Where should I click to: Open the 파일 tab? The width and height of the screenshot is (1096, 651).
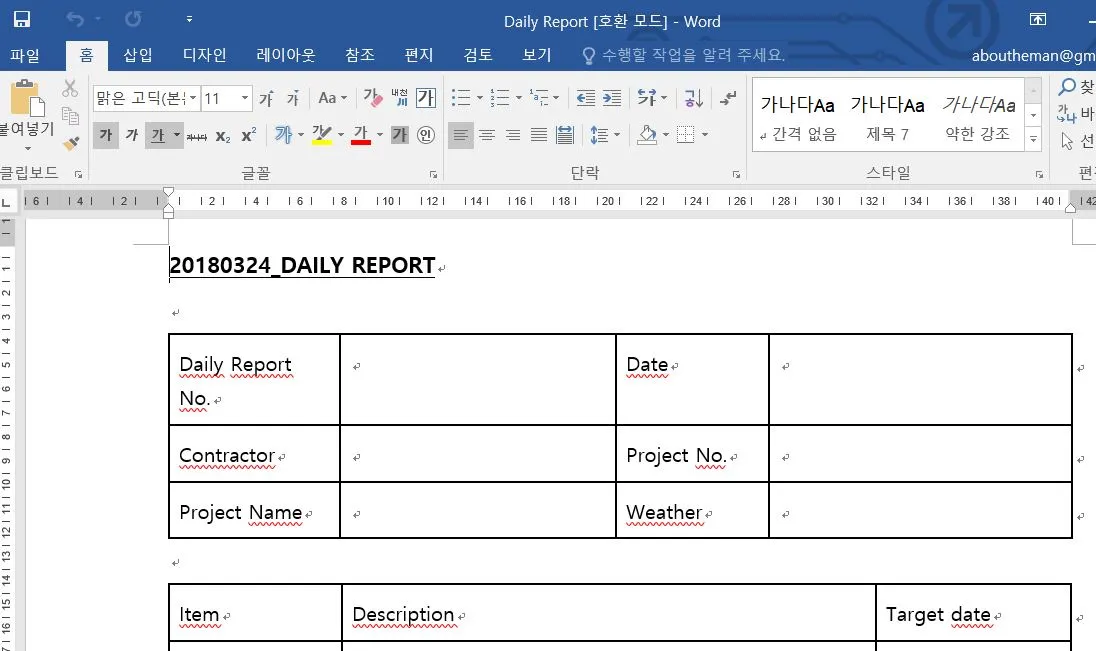(x=25, y=55)
